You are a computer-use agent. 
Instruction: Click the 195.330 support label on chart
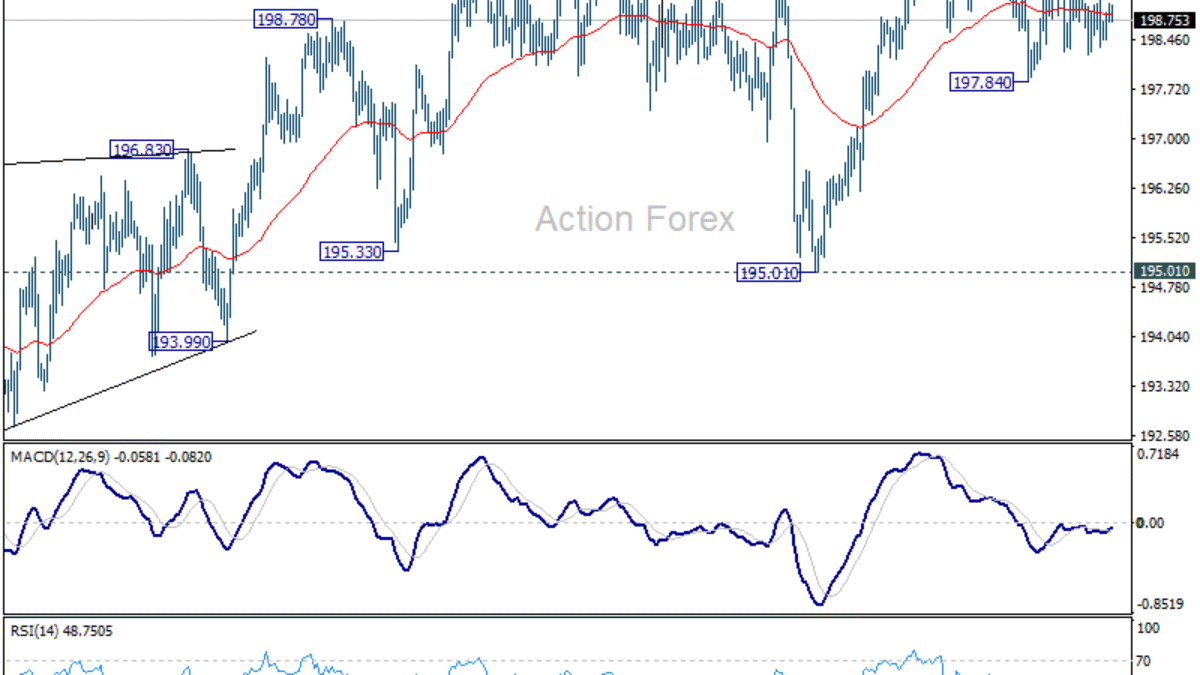[352, 251]
